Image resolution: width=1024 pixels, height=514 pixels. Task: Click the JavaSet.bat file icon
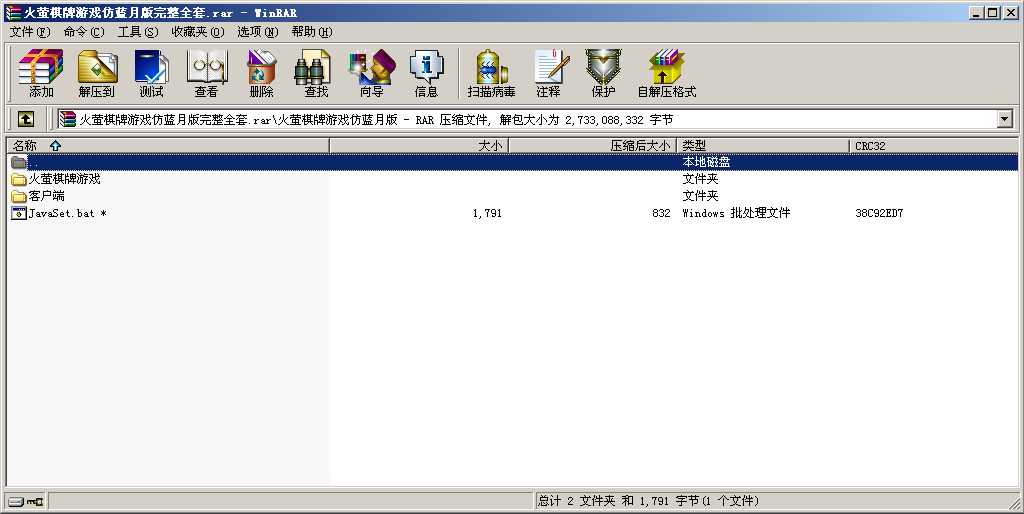point(19,213)
